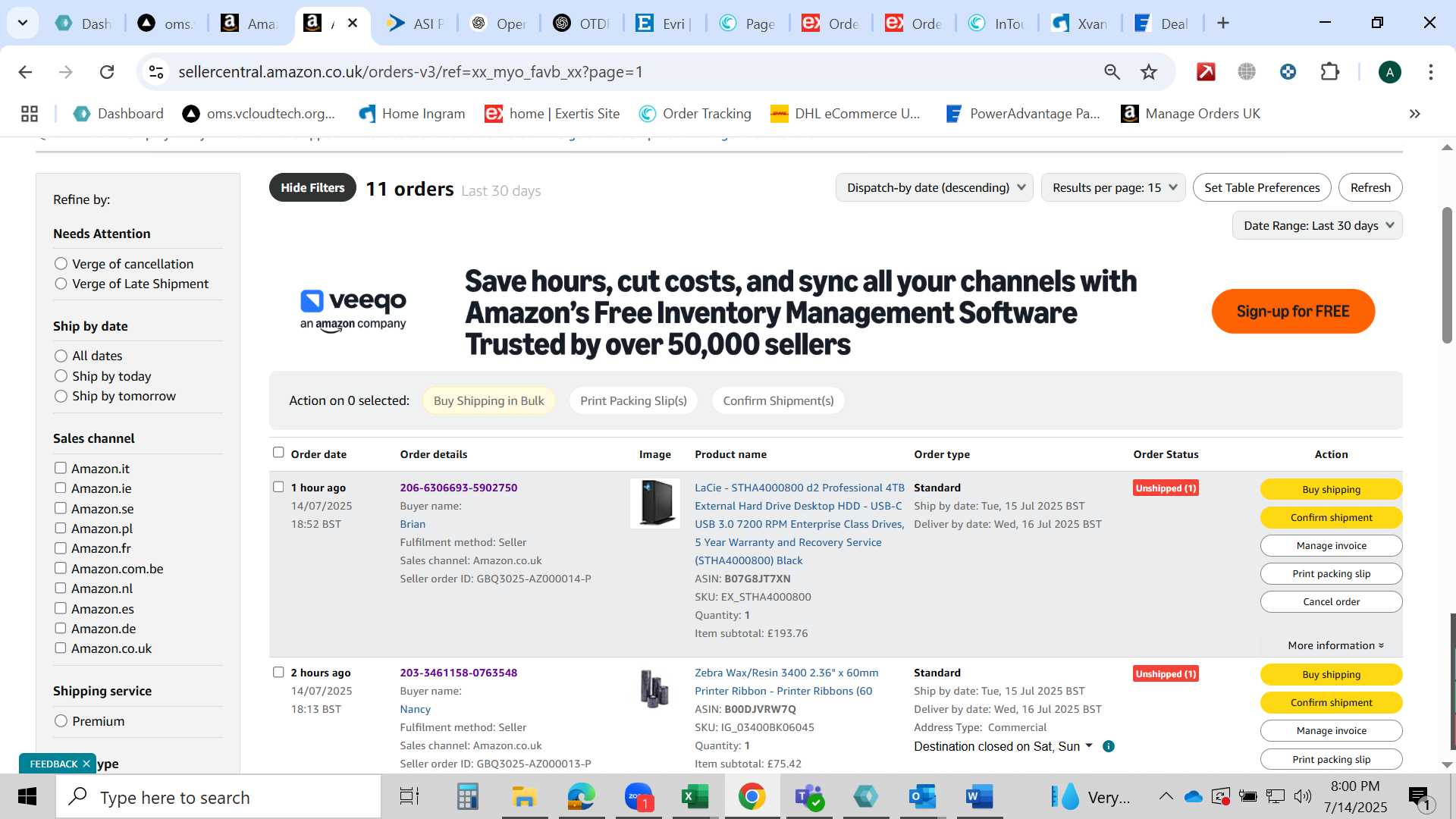Open Word from the taskbar
Viewport: 1456px width, 819px height.
[x=979, y=797]
